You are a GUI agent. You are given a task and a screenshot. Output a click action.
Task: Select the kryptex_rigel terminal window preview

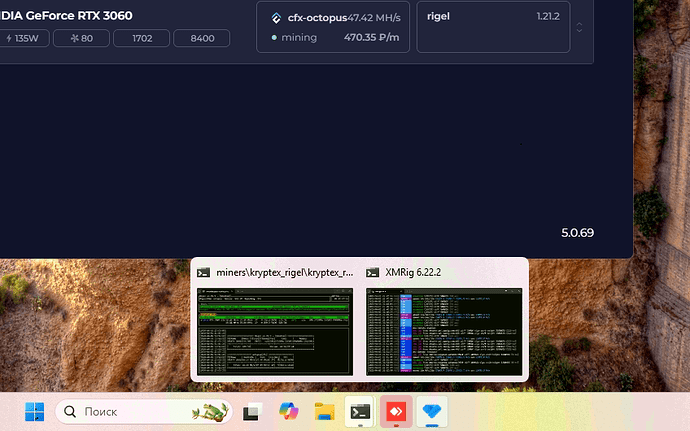point(273,331)
